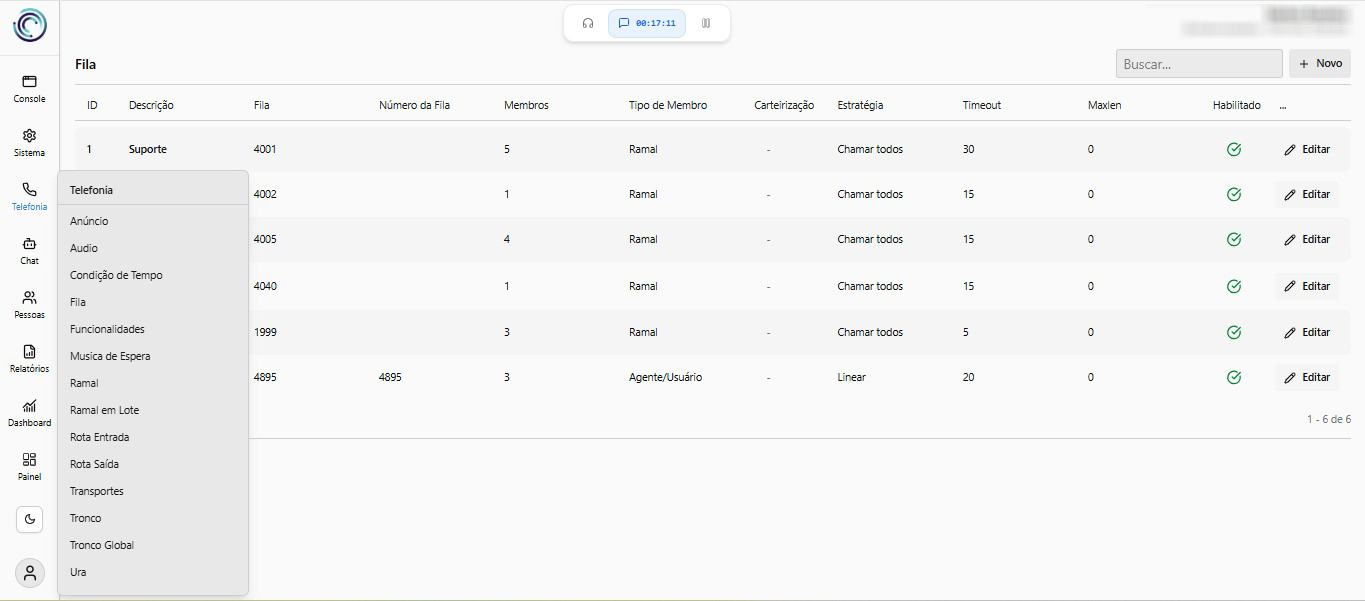Open the user profile avatar menu

30,573
